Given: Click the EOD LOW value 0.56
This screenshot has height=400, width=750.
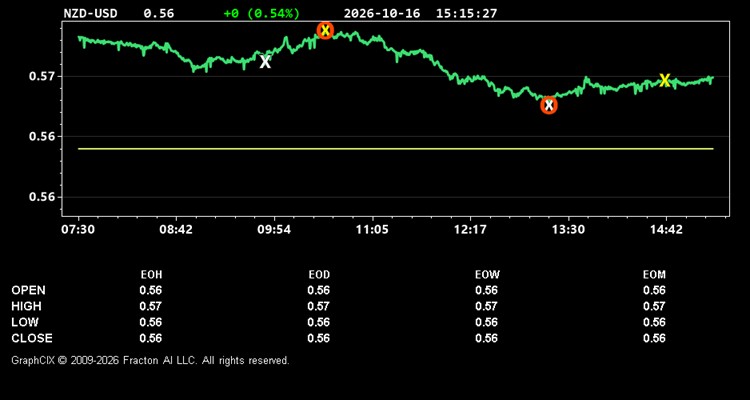Looking at the screenshot, I should 319,322.
